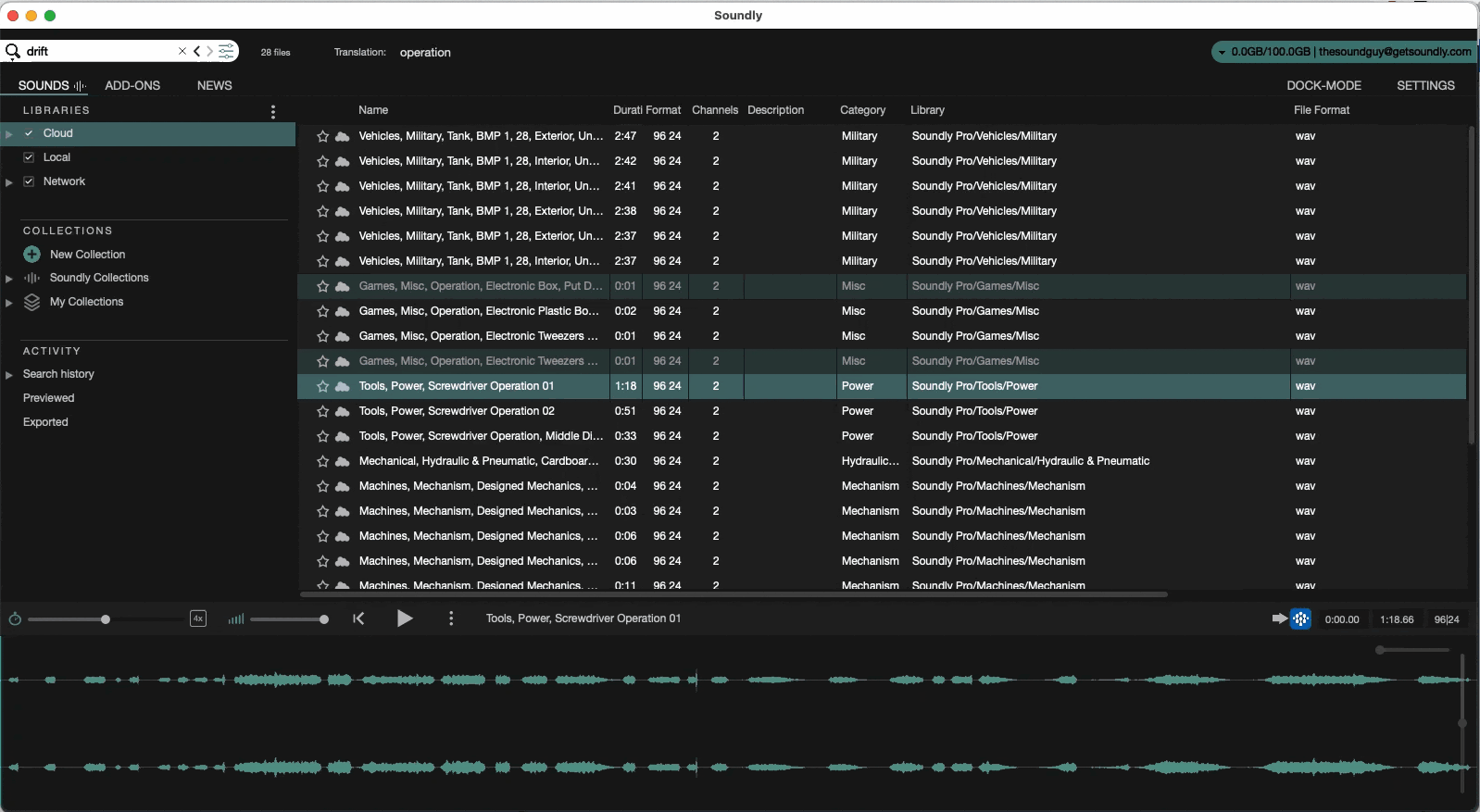Screen dimensions: 1480x812
Task: Star the Electronic Plastic Box row
Action: (x=322, y=311)
